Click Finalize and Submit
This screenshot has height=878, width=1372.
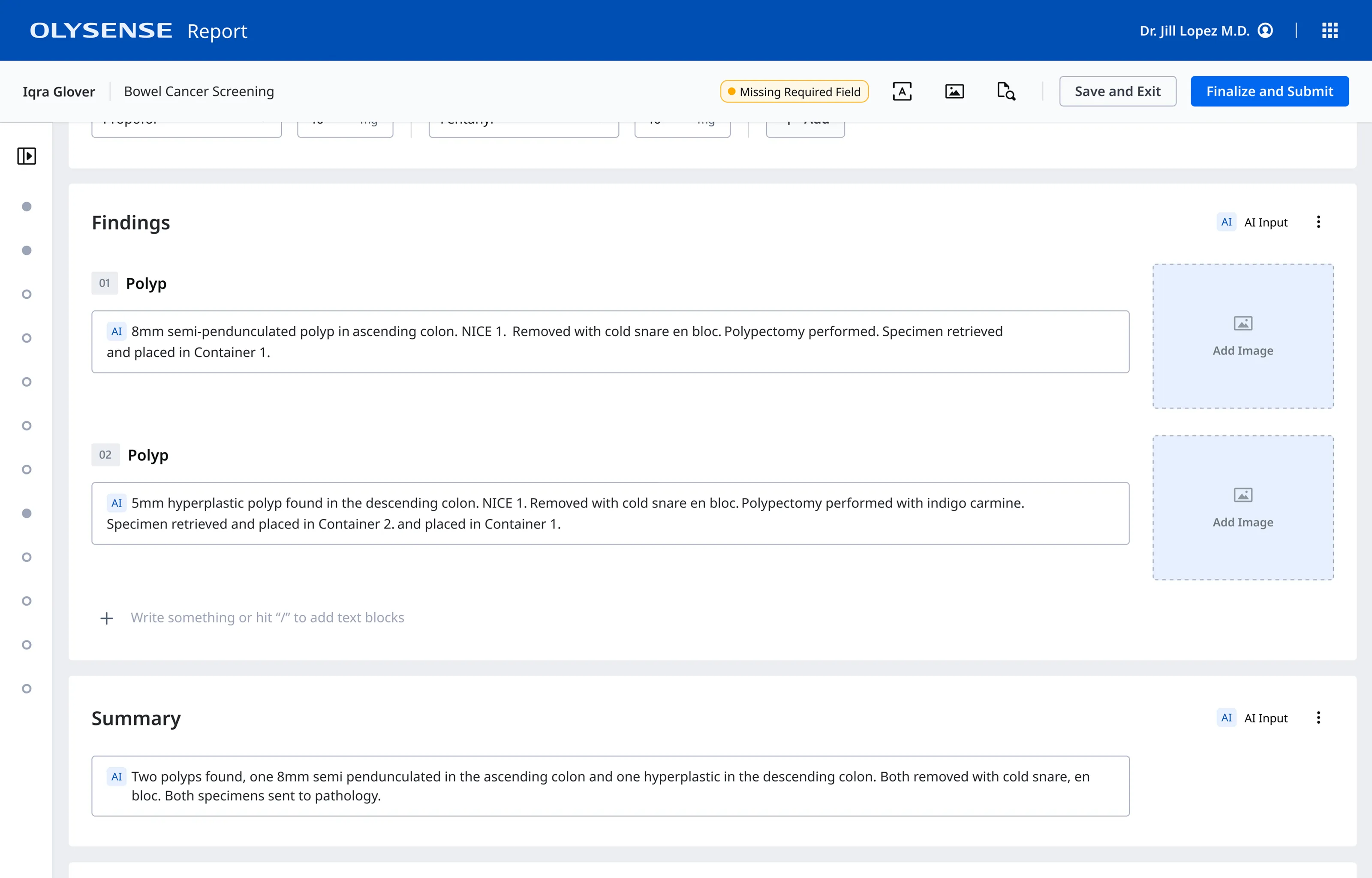pos(1270,90)
